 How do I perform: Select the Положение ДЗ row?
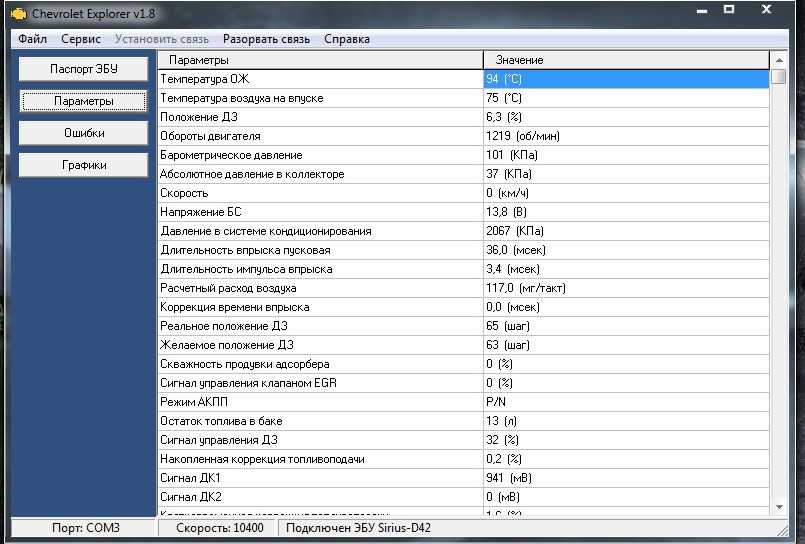463,117
